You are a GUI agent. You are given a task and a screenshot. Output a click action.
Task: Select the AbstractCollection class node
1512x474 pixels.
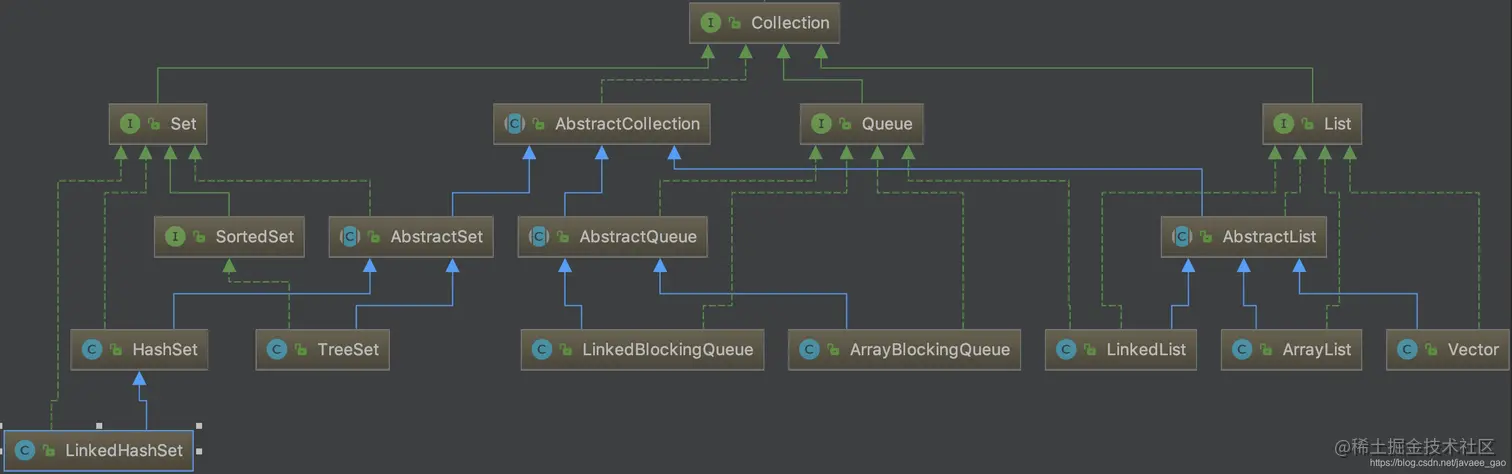pos(602,124)
